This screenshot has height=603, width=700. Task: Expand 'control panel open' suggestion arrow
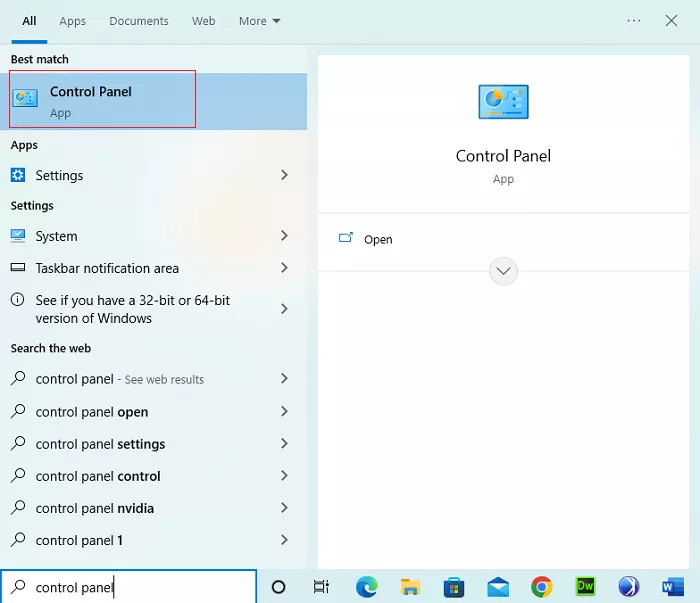(x=284, y=411)
